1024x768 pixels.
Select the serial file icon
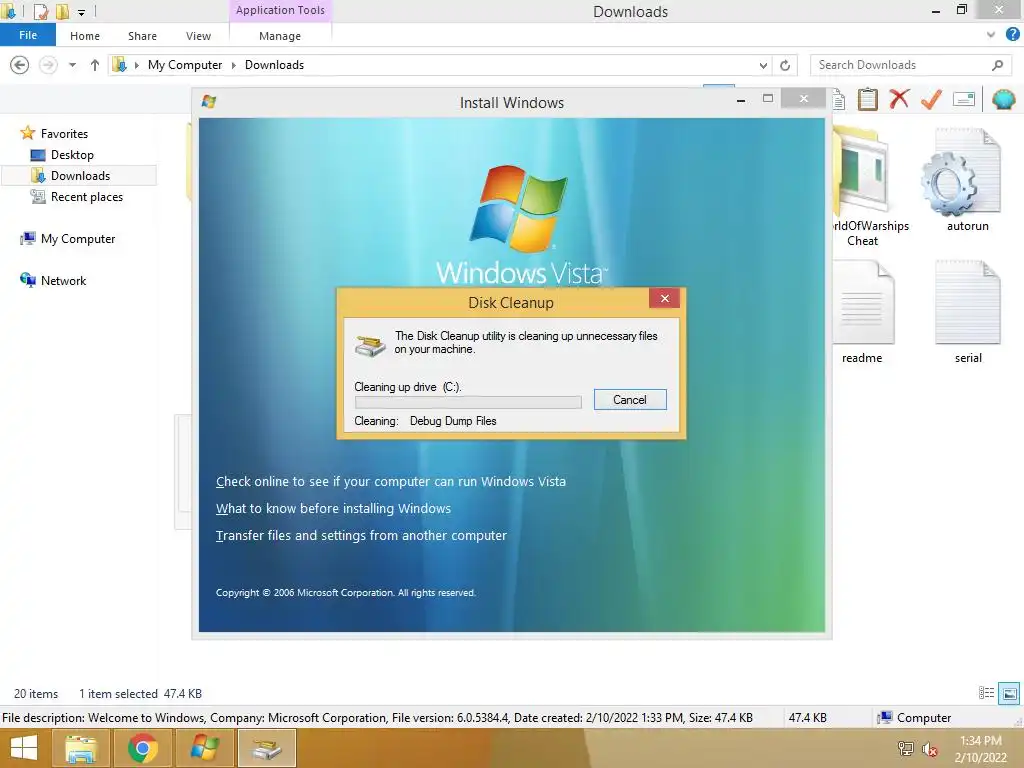(968, 312)
